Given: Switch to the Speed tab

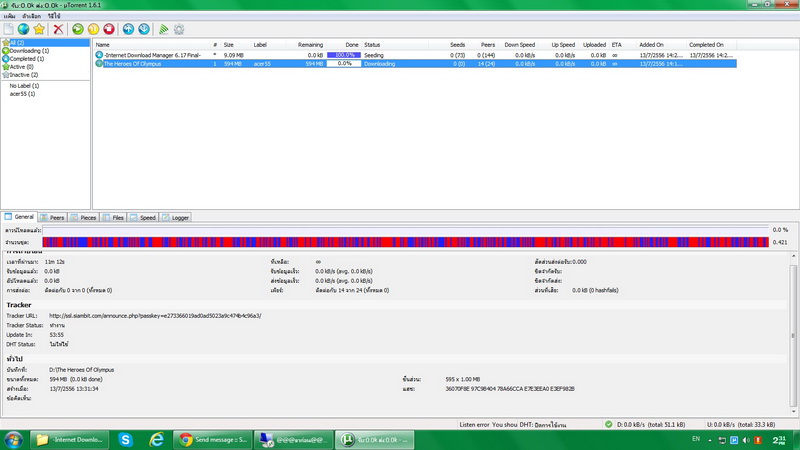Looking at the screenshot, I should point(143,217).
